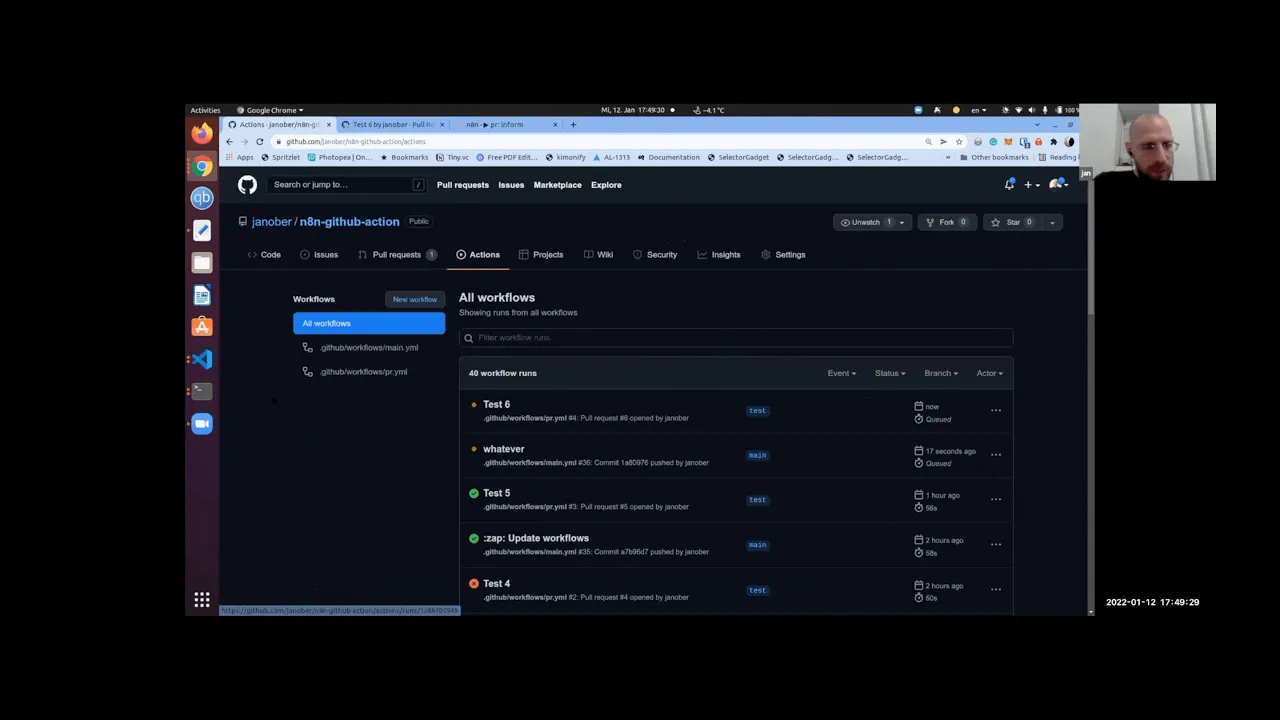Star the n8n-github-action repository

[x=1008, y=222]
